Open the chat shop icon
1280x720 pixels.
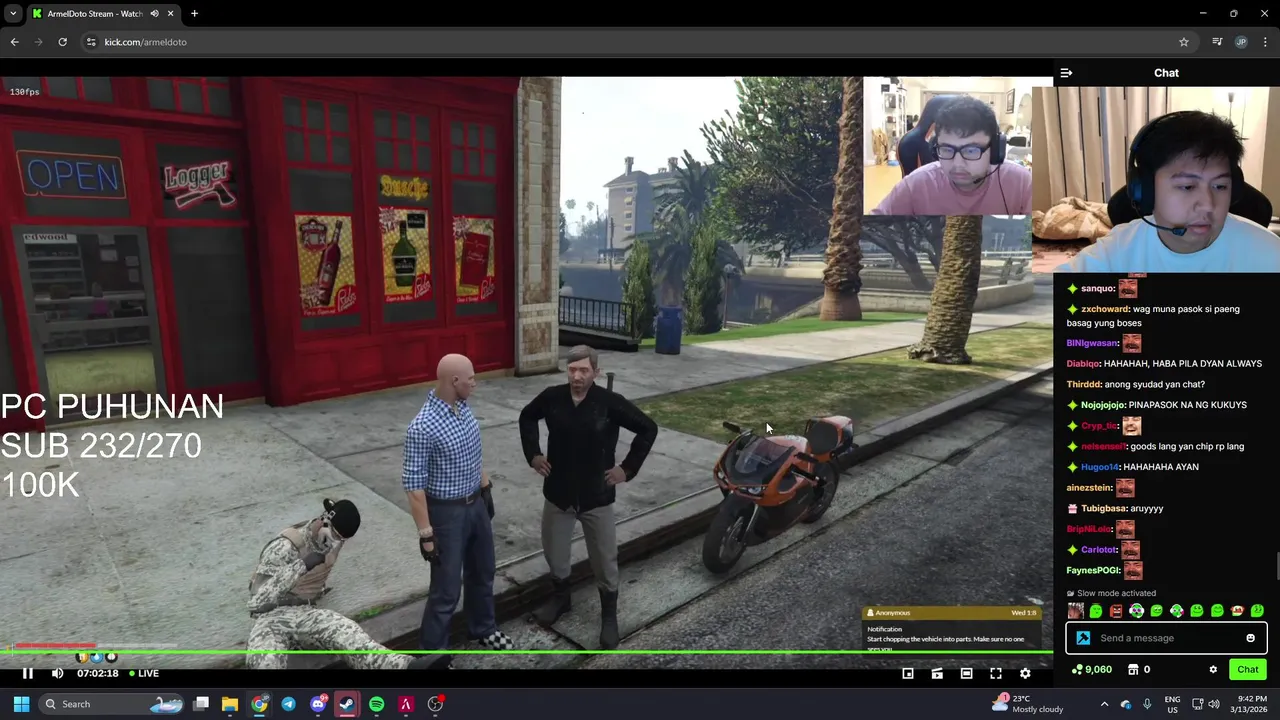[1133, 669]
